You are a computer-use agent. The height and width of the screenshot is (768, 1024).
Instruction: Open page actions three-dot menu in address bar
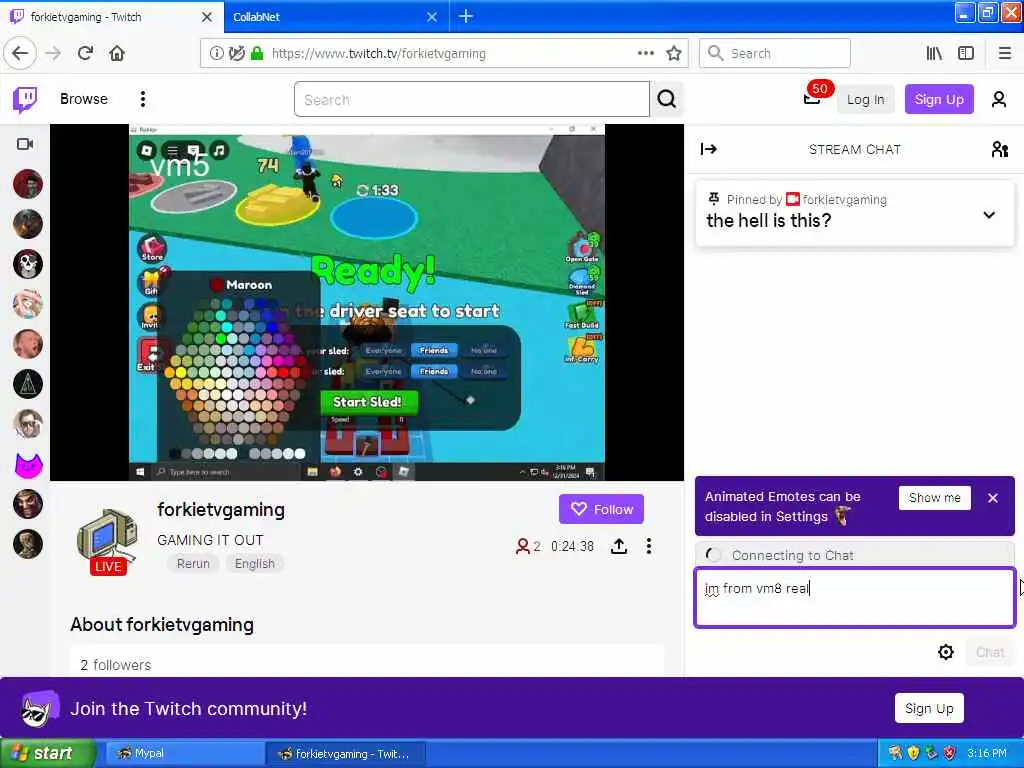pyautogui.click(x=645, y=54)
